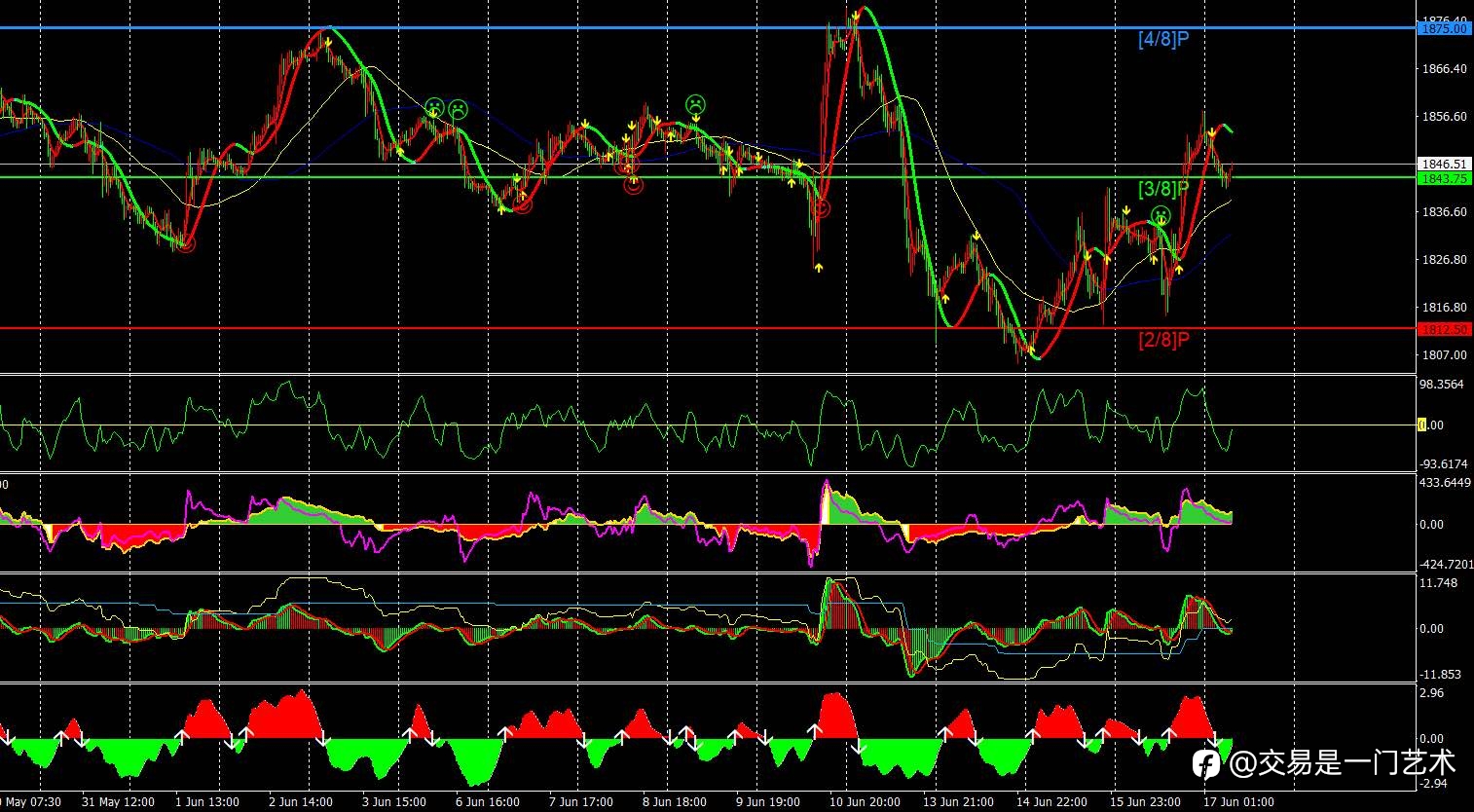The height and width of the screenshot is (812, 1474).
Task: Click the 11.748 indicator scale value
Action: [x=1439, y=583]
